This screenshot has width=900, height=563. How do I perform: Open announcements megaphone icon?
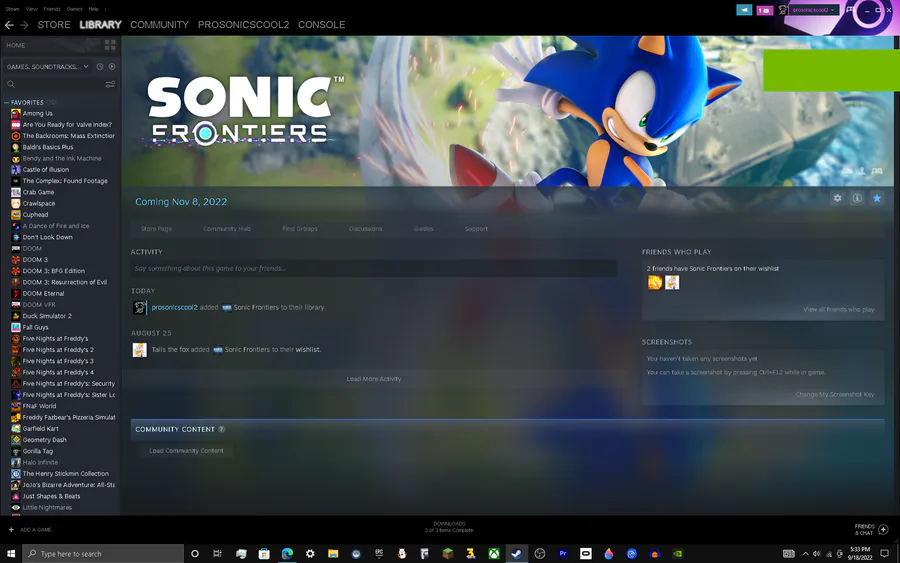pos(744,10)
